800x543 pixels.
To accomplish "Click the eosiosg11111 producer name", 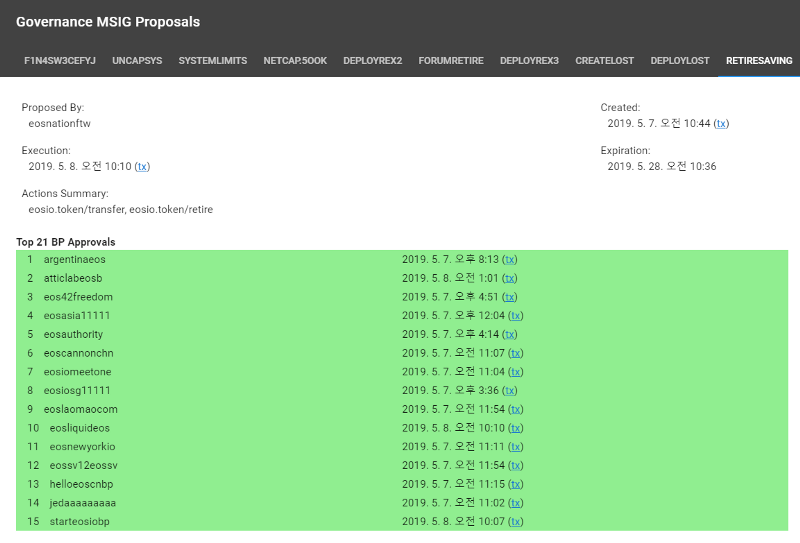I will 77,390.
